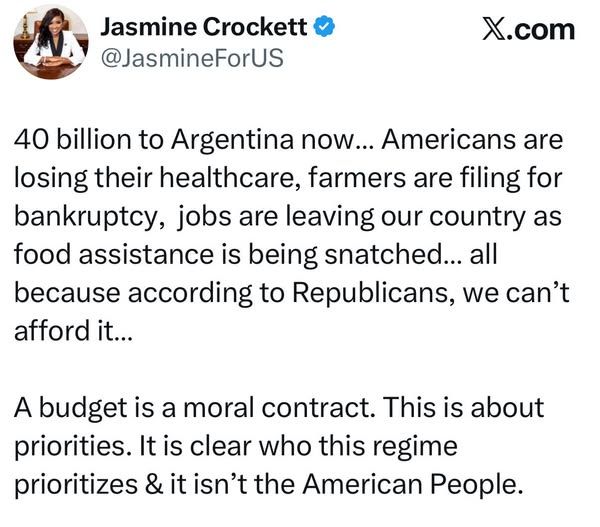Click the word "Argentina" in the tweet

232,140
